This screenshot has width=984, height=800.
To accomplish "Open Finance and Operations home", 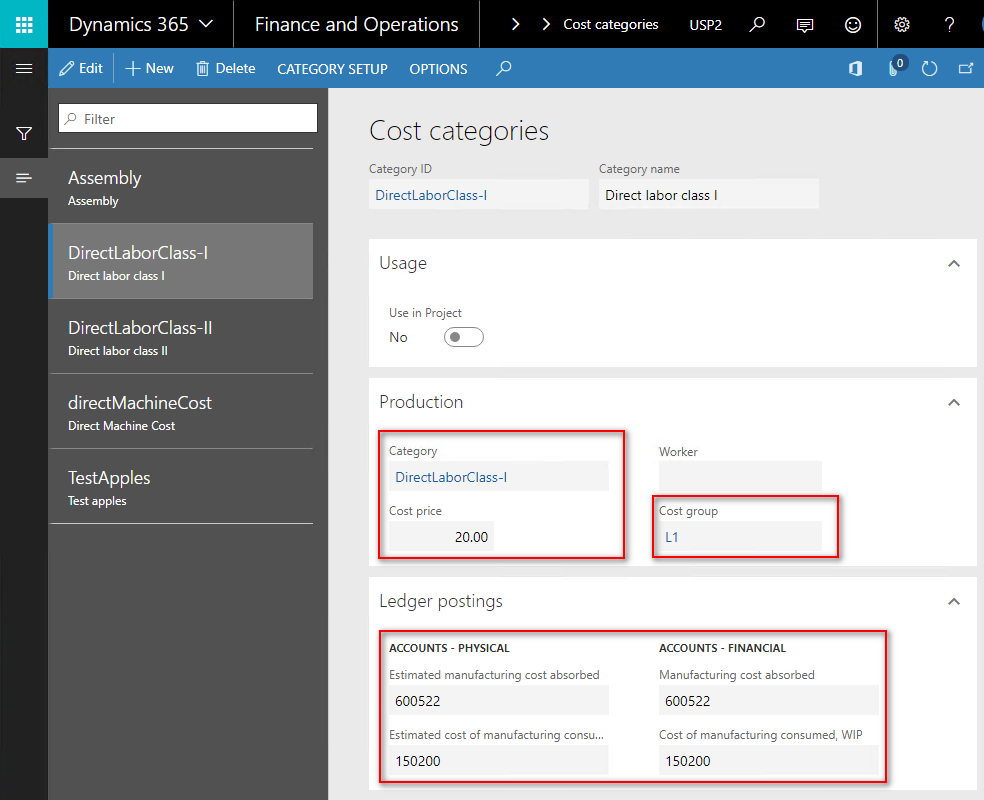I will click(356, 24).
